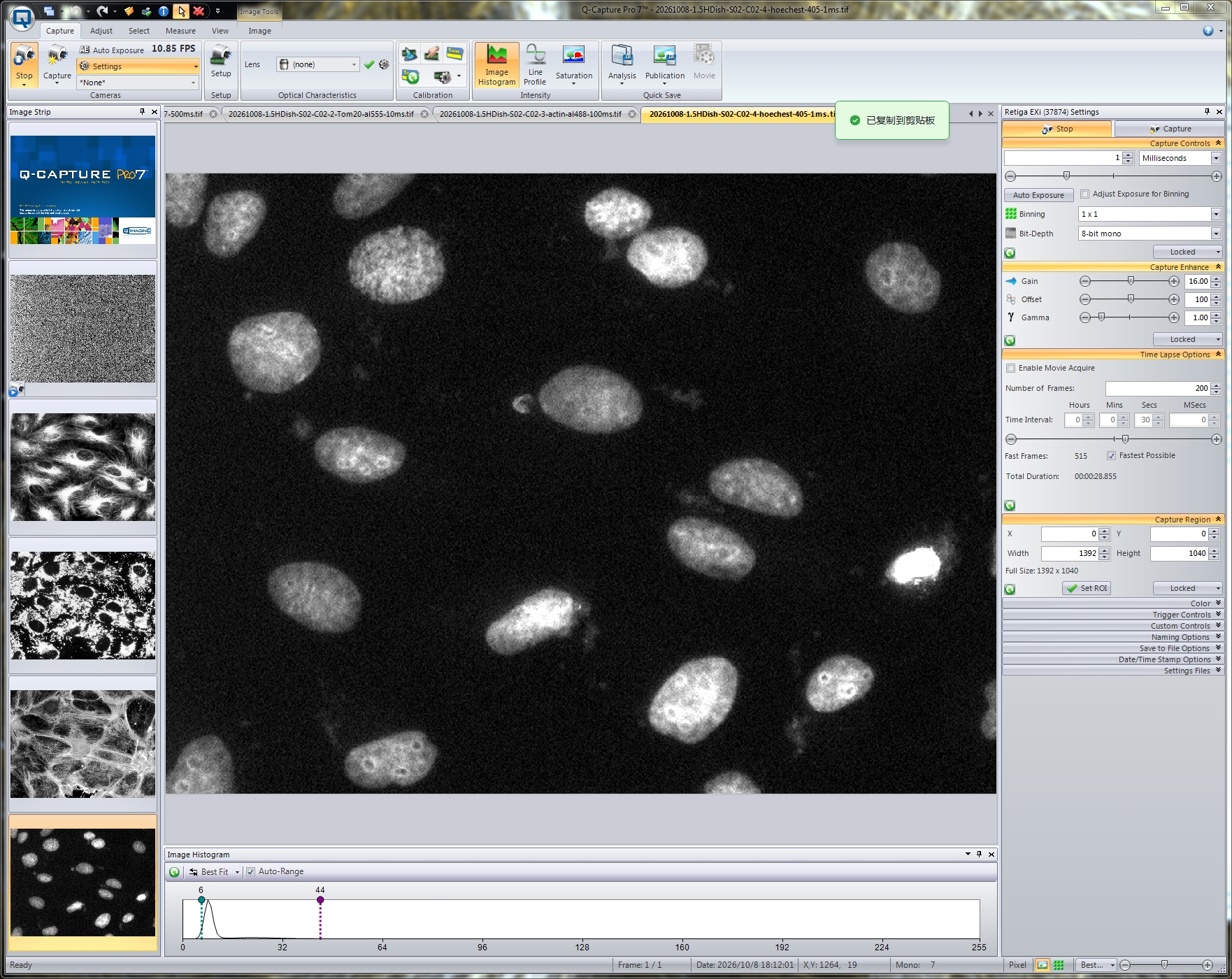The image size is (1232, 979).
Task: Open the Analysis quick save tool
Action: 622,65
